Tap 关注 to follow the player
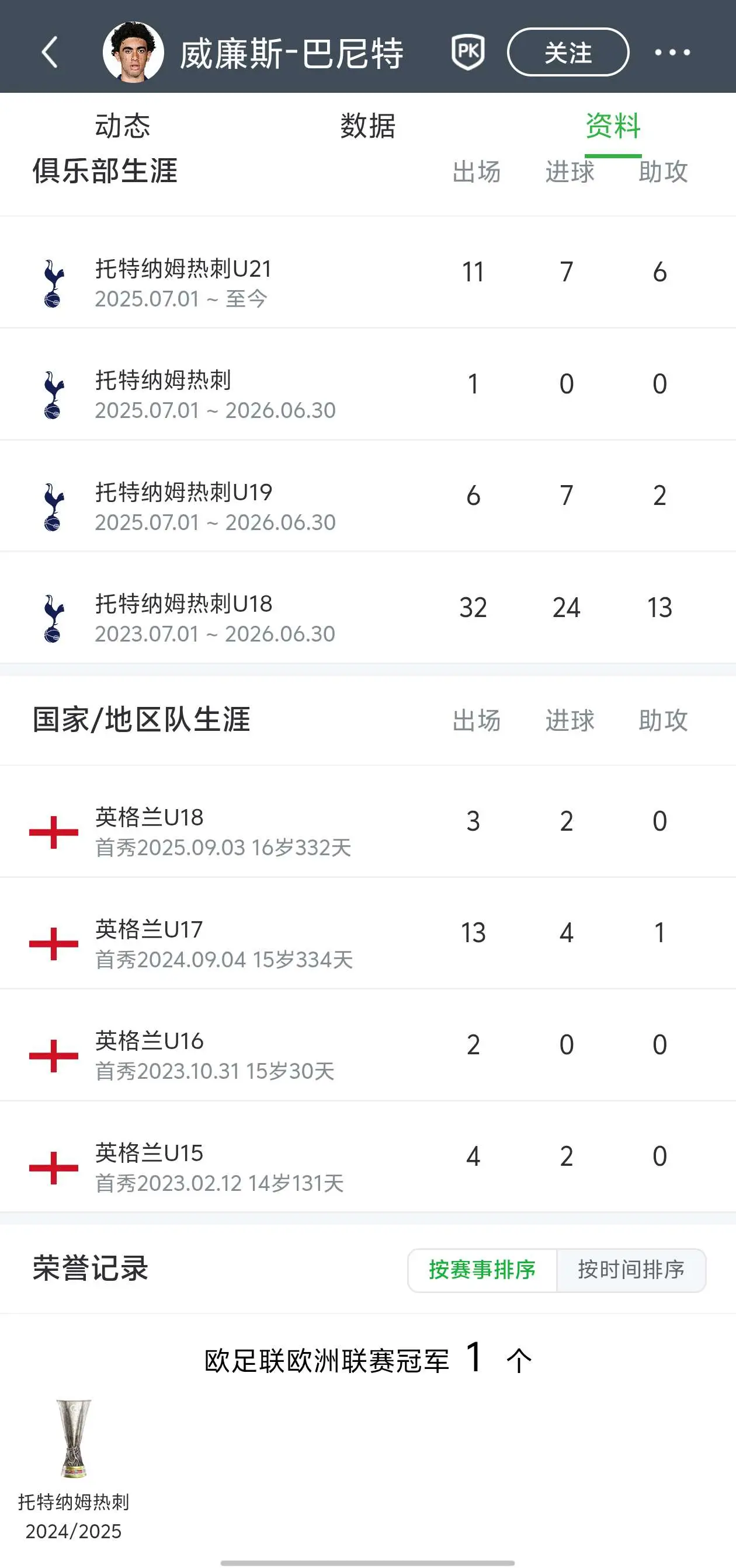 coord(568,53)
